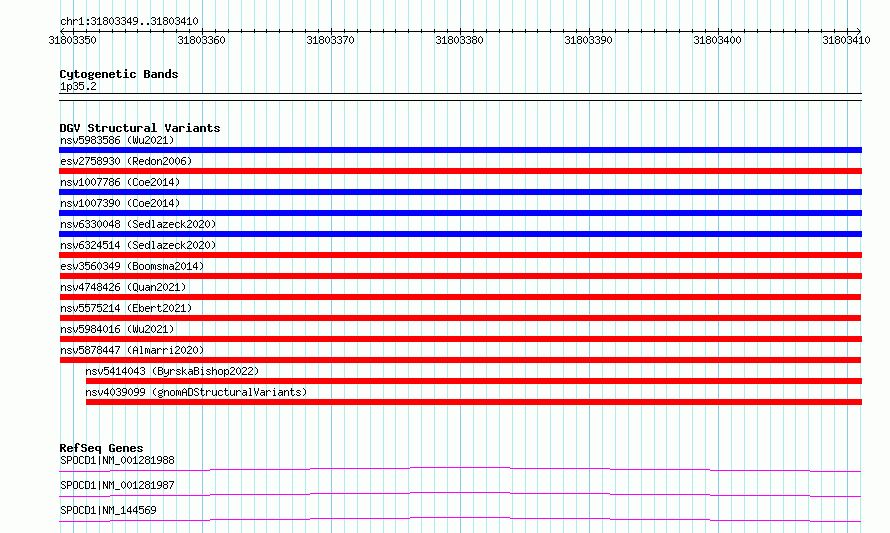Select the magenta line under SPOCD1|NM_001281988

point(460,469)
